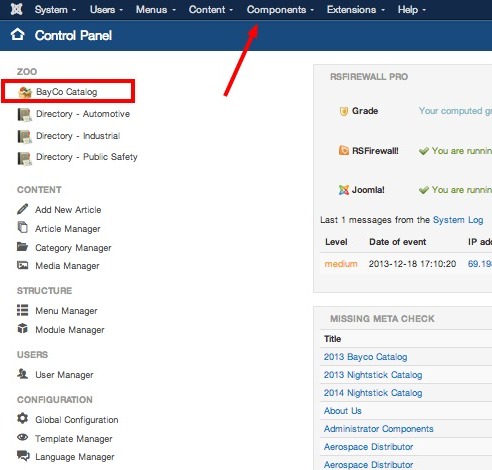
Task: Open Directory - Public Safety
Action: coord(87,157)
